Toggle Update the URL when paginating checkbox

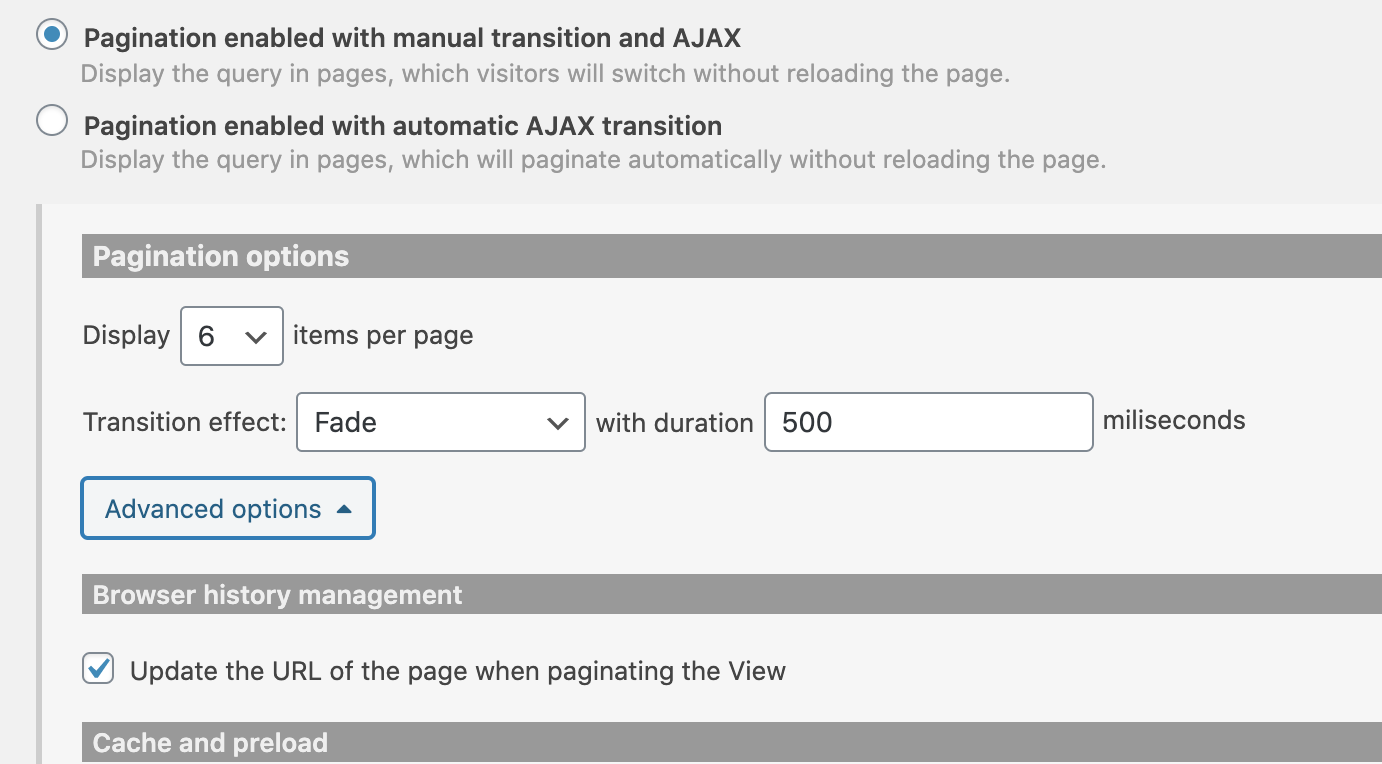click(98, 669)
